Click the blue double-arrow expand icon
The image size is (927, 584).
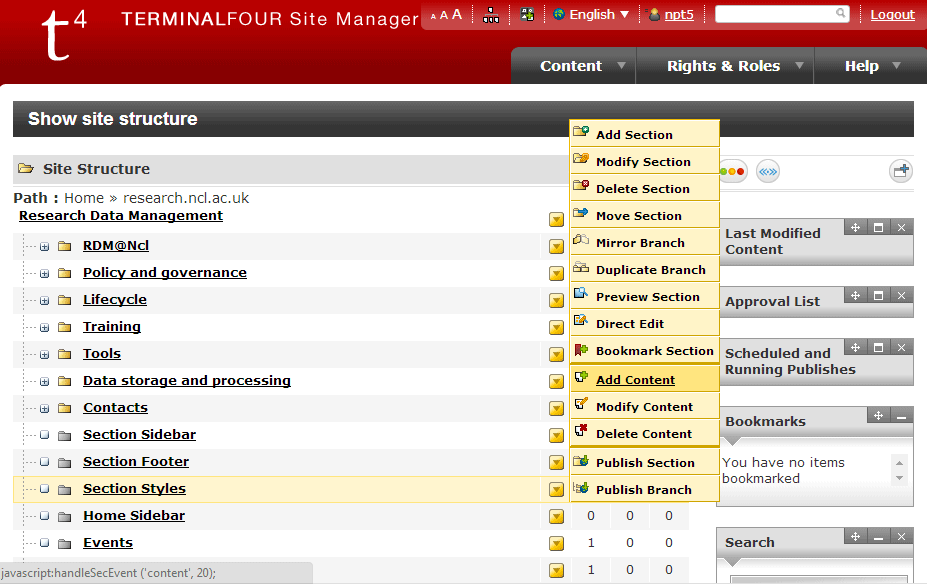point(767,171)
